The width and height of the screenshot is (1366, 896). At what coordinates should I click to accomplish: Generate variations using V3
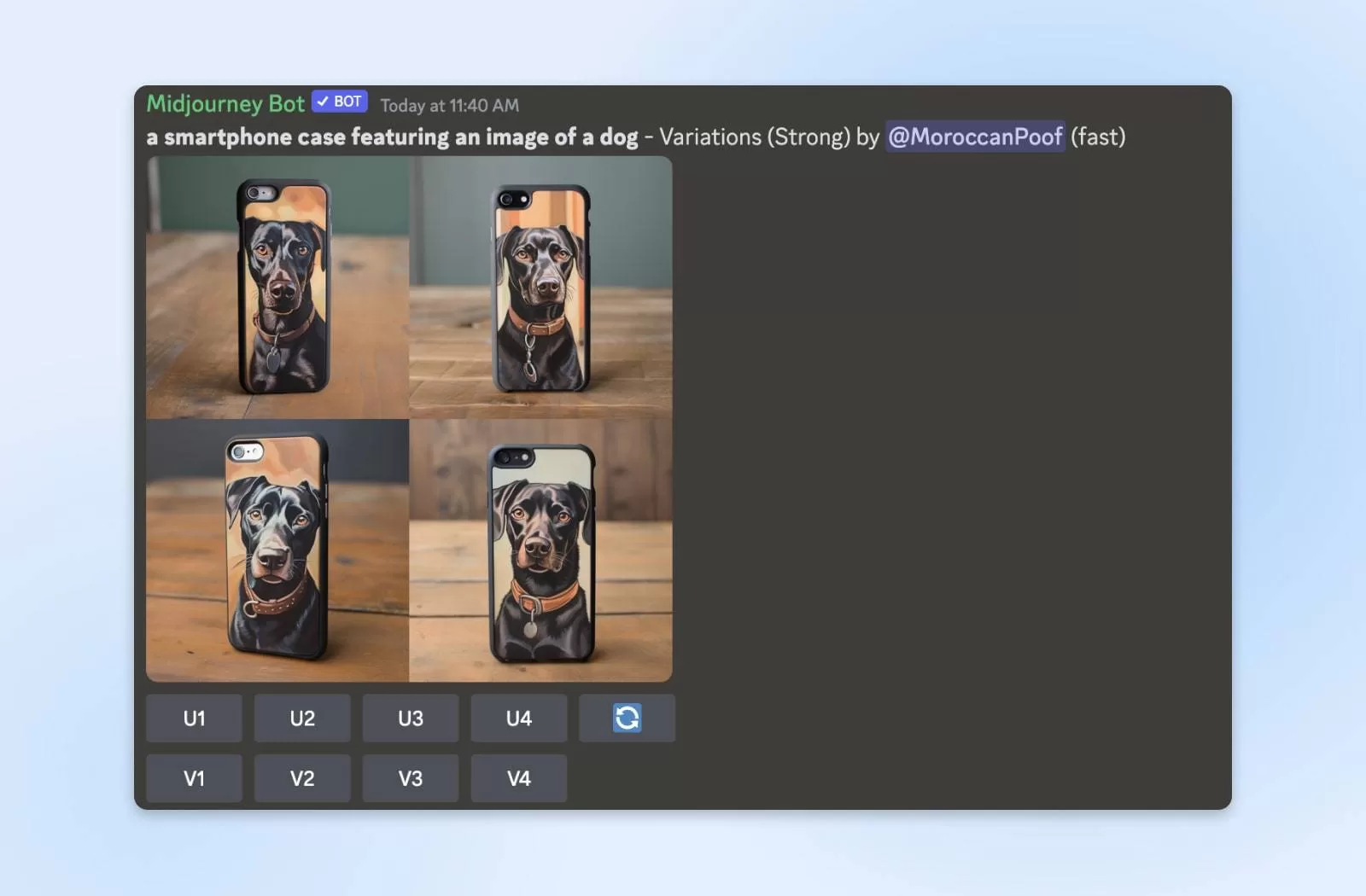[x=410, y=778]
